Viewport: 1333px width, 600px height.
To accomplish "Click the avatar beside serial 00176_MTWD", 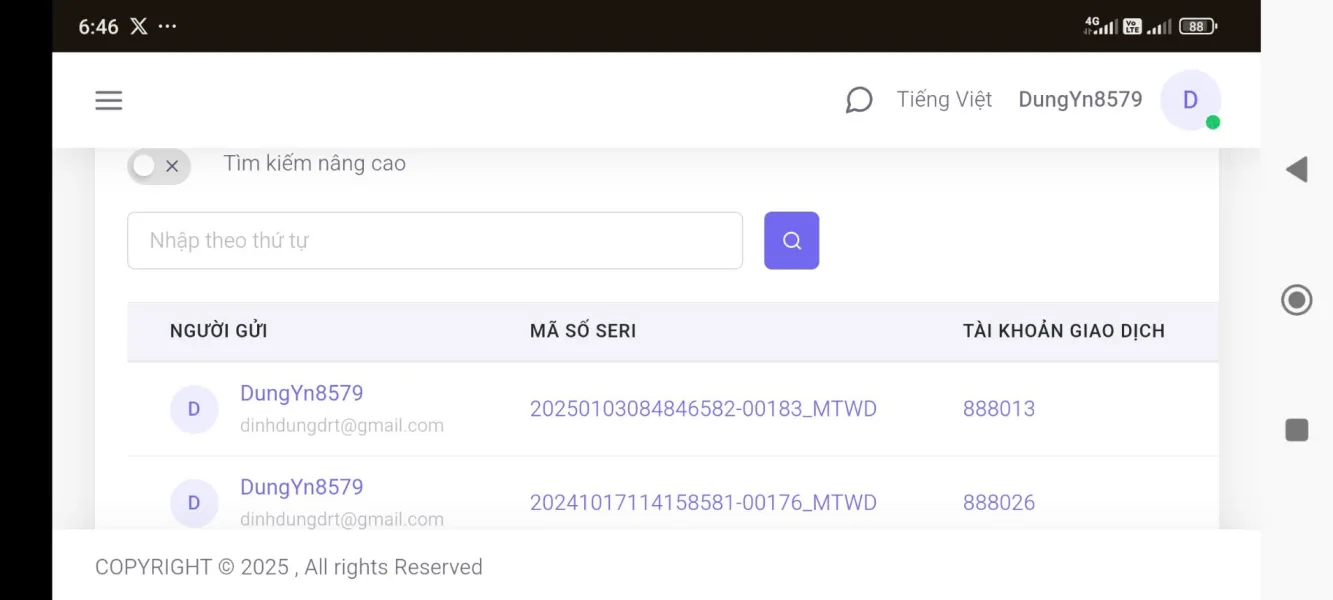I will click(194, 503).
